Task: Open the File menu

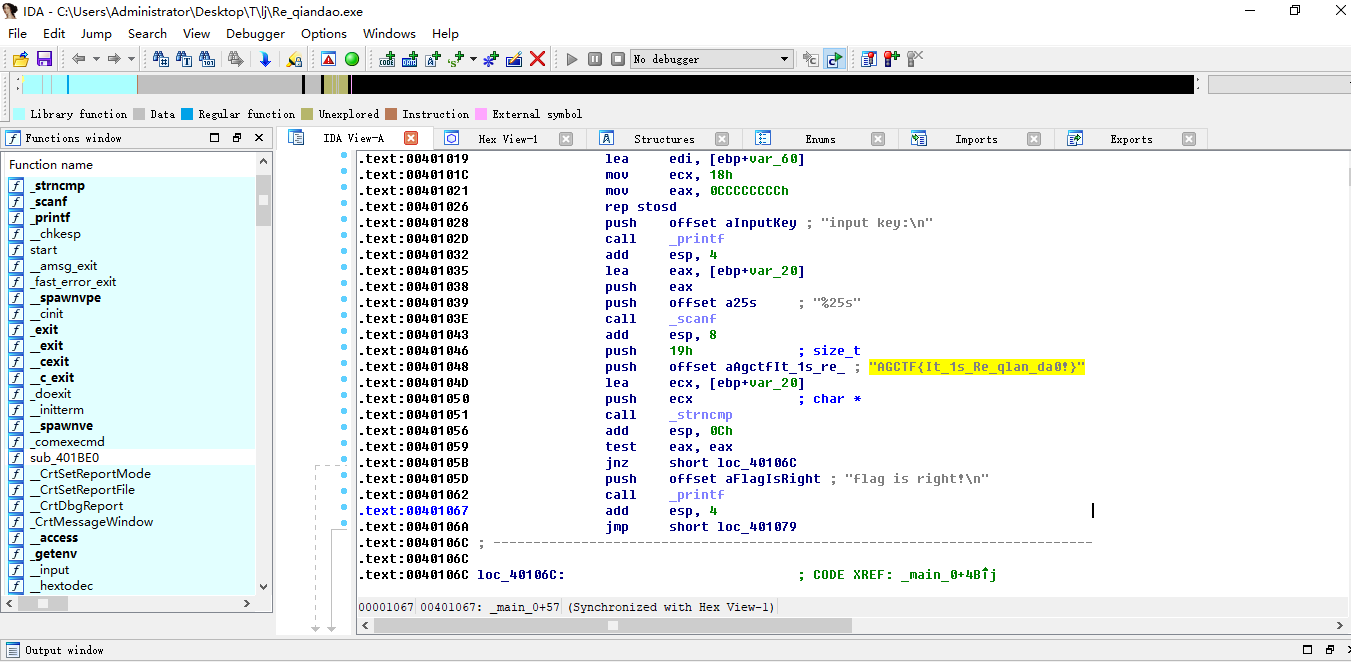Action: click(18, 33)
